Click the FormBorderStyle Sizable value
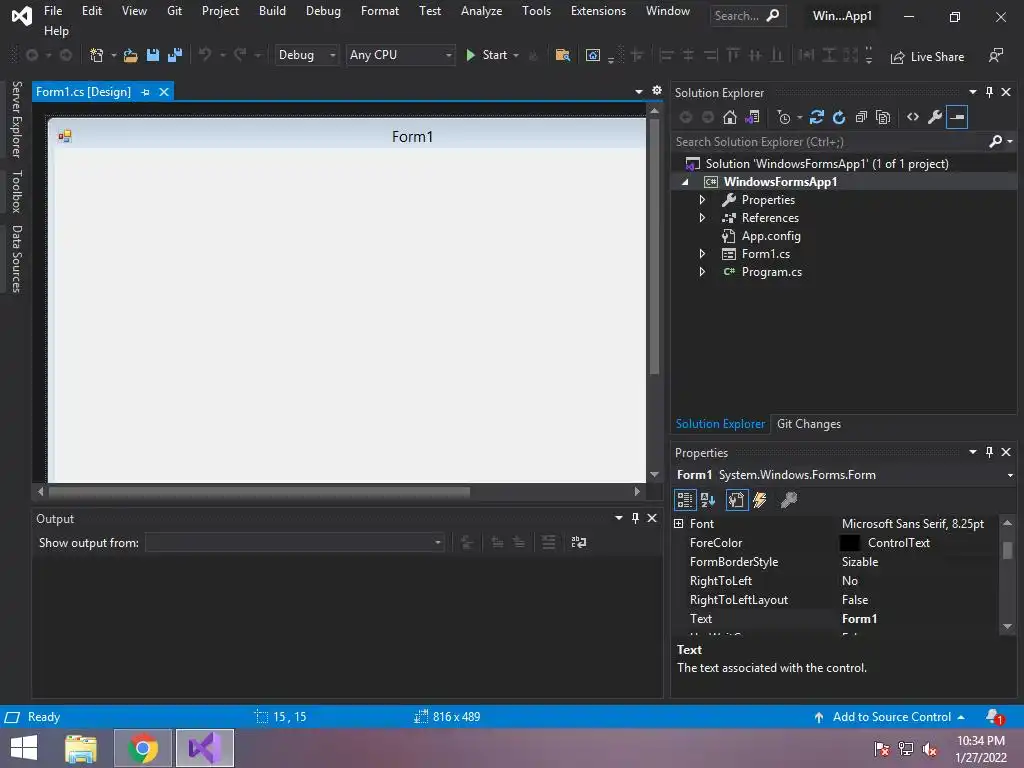Screen dimensions: 1024x768 859,562
